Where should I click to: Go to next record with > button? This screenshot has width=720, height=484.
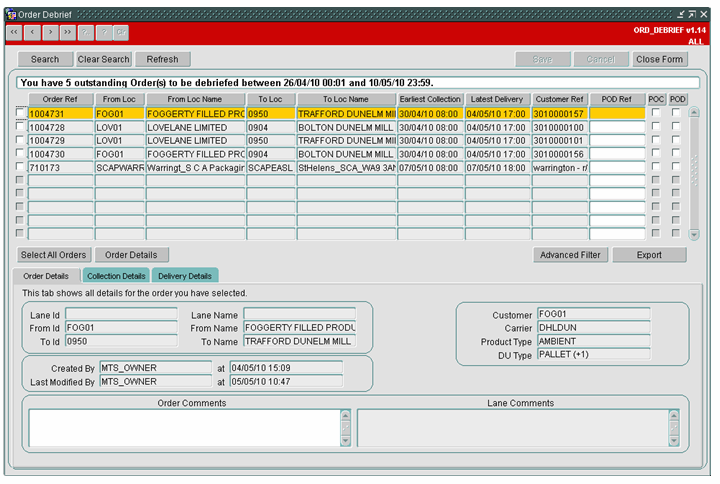50,33
